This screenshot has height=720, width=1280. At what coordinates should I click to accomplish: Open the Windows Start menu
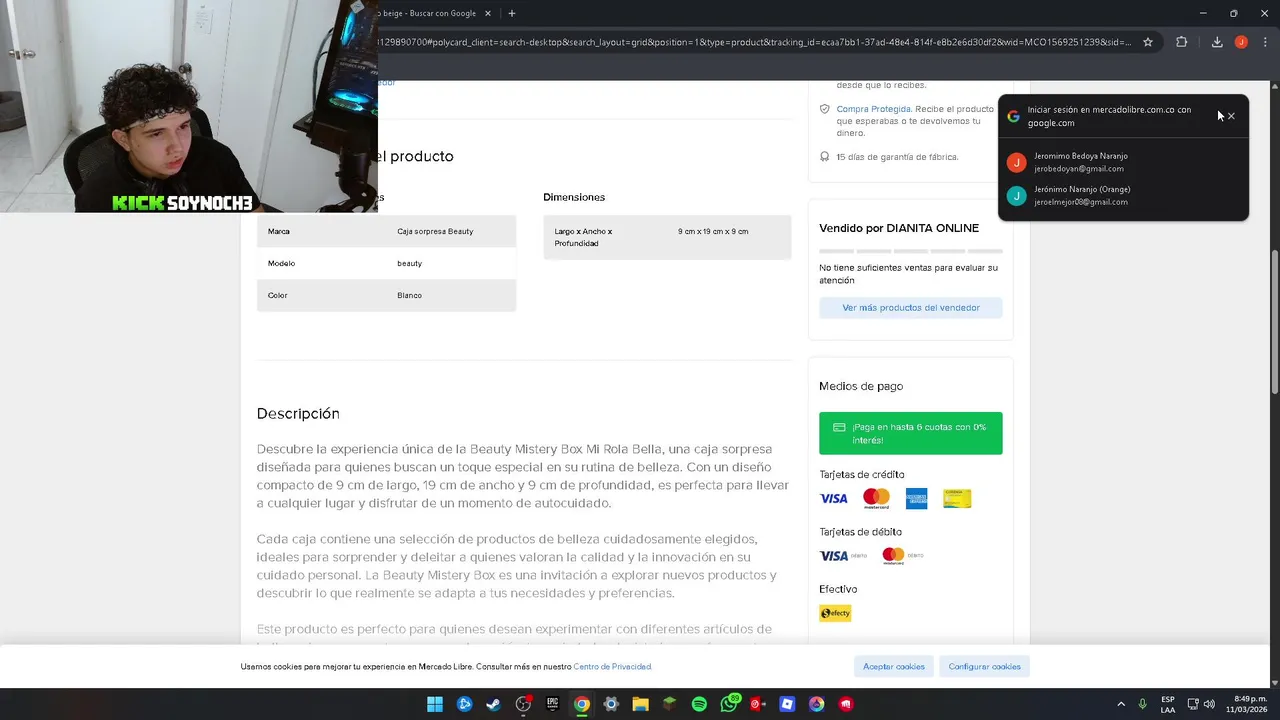pos(435,704)
